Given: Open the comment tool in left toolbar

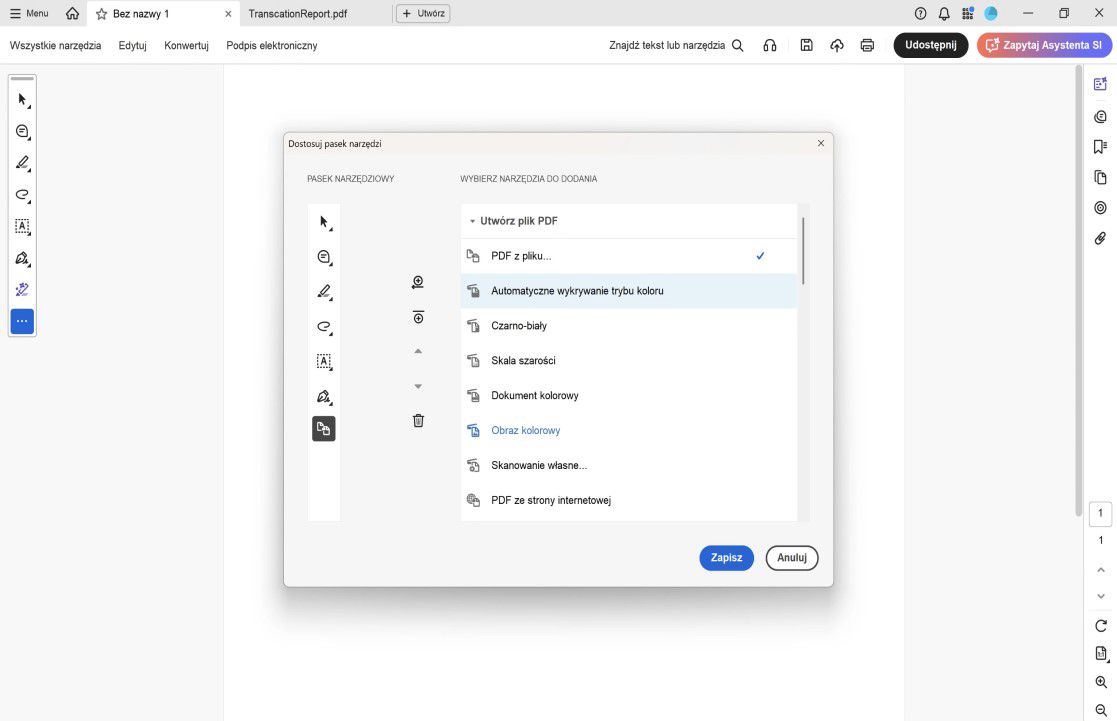Looking at the screenshot, I should pos(23,132).
